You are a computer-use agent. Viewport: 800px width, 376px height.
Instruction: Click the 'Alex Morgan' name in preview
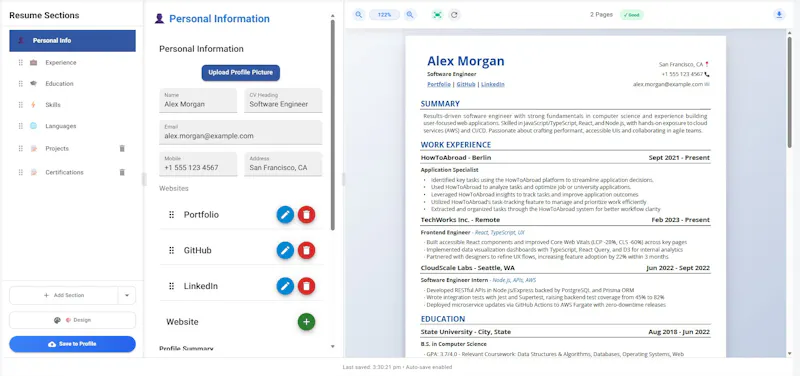465,61
